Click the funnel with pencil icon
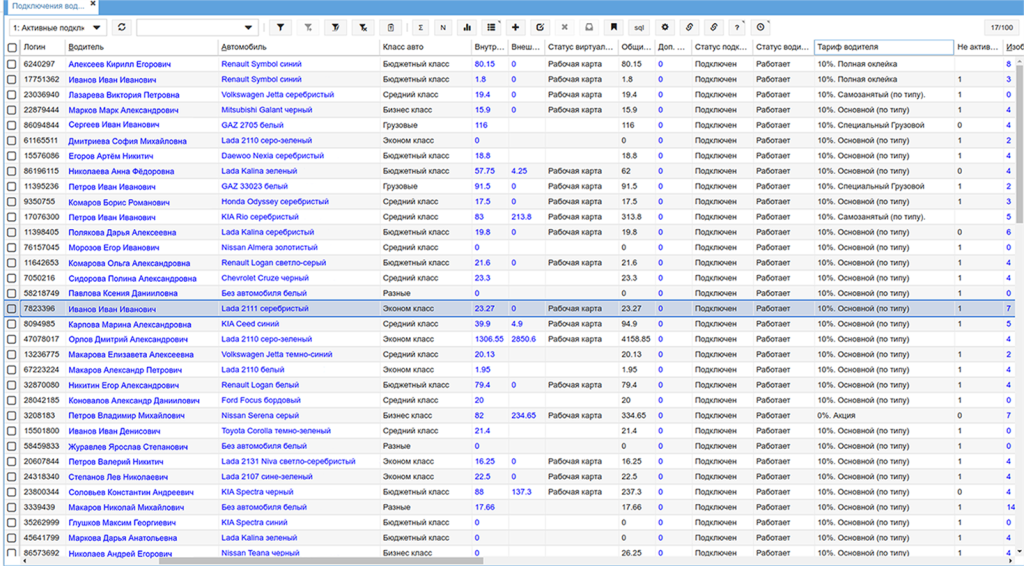This screenshot has height=566, width=1024. [335, 27]
